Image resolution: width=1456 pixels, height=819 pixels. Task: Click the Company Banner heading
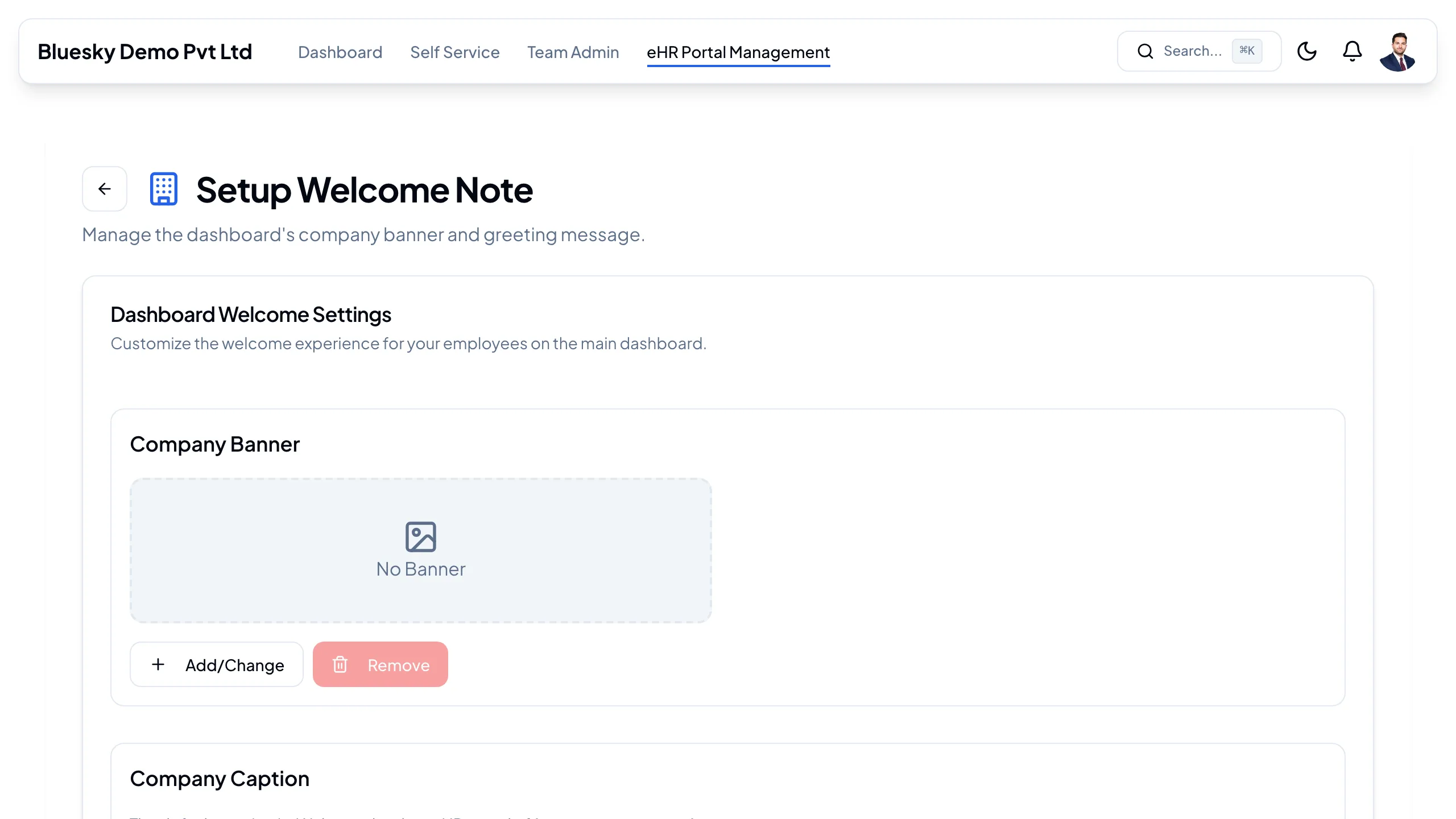215,444
